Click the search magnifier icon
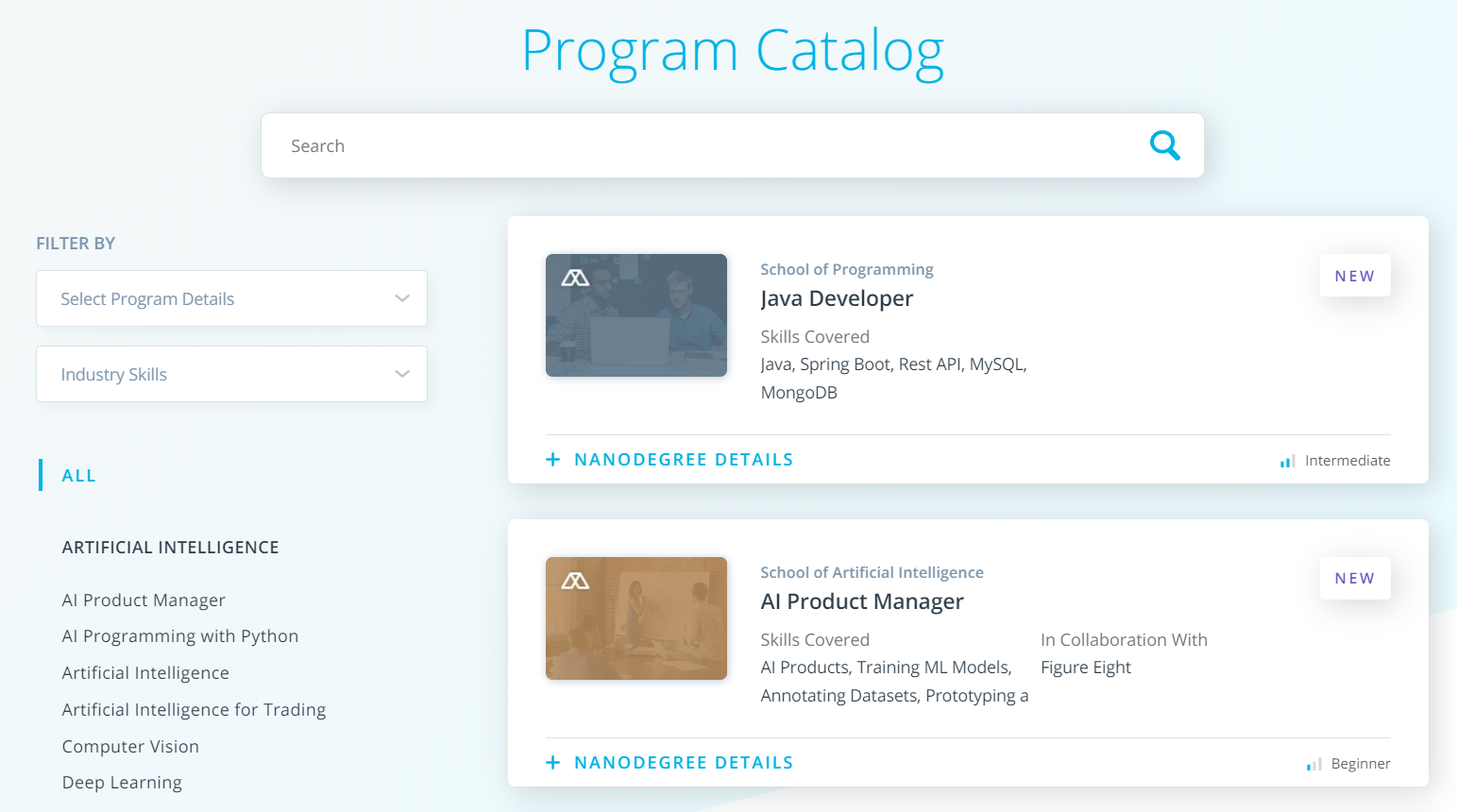This screenshot has height=812, width=1457. tap(1164, 145)
